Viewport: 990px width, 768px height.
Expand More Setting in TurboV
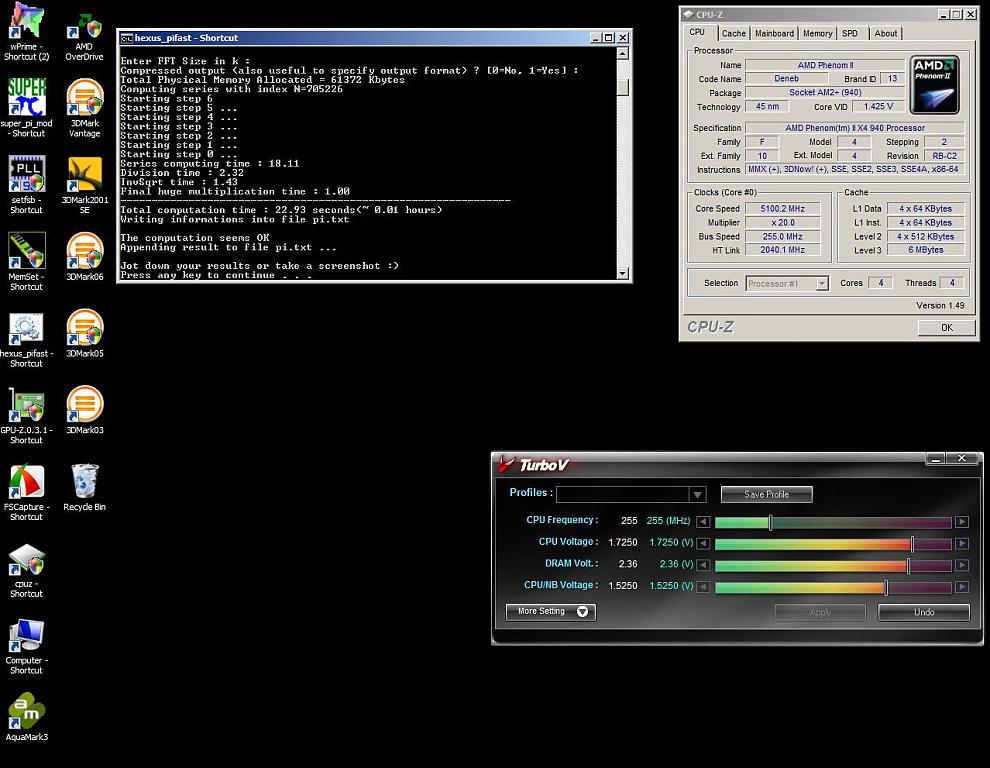(x=551, y=611)
